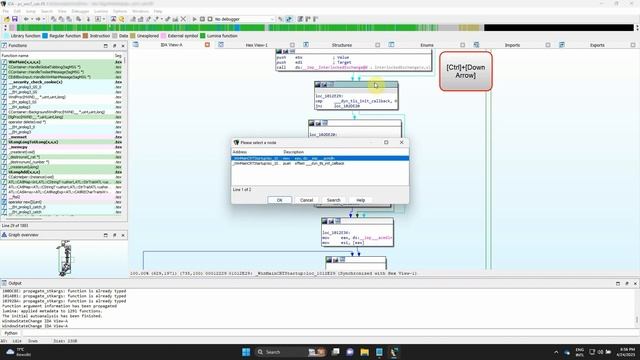Screen dimensions: 640x360
Task: Click the down arrow search icon in toolbar
Action: click(x=88, y=19)
